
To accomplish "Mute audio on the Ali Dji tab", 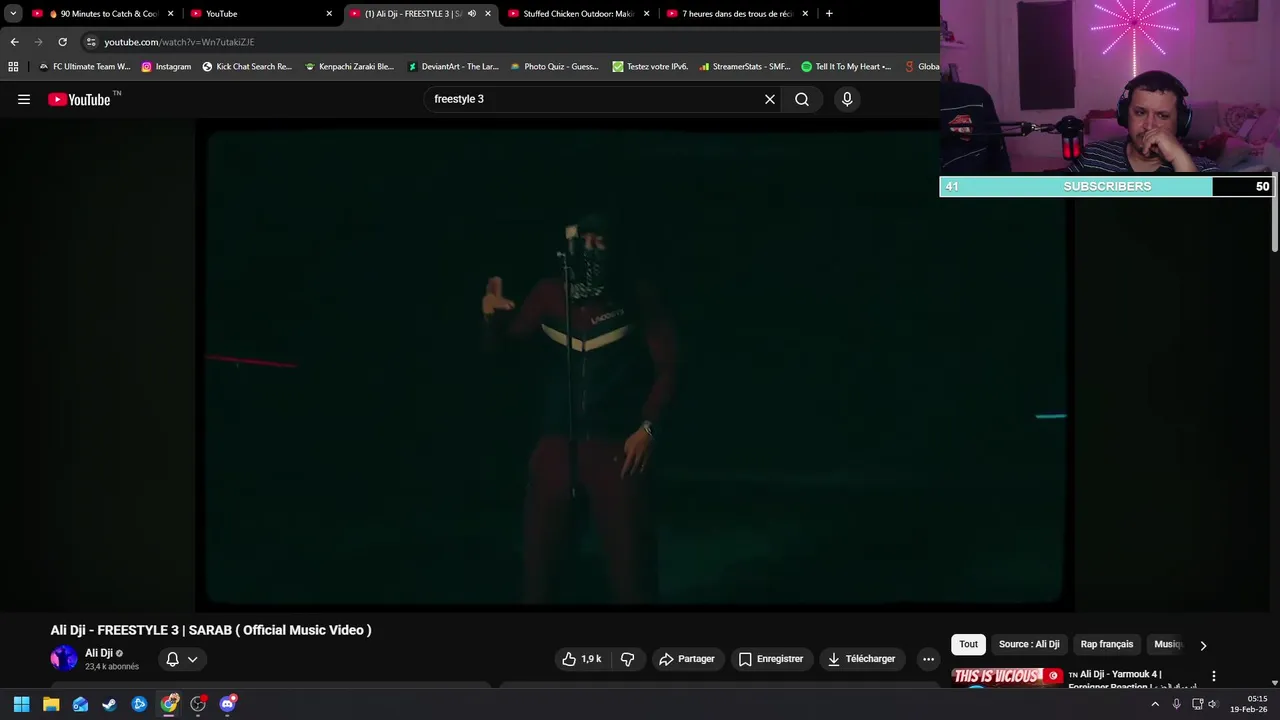I will [x=472, y=14].
